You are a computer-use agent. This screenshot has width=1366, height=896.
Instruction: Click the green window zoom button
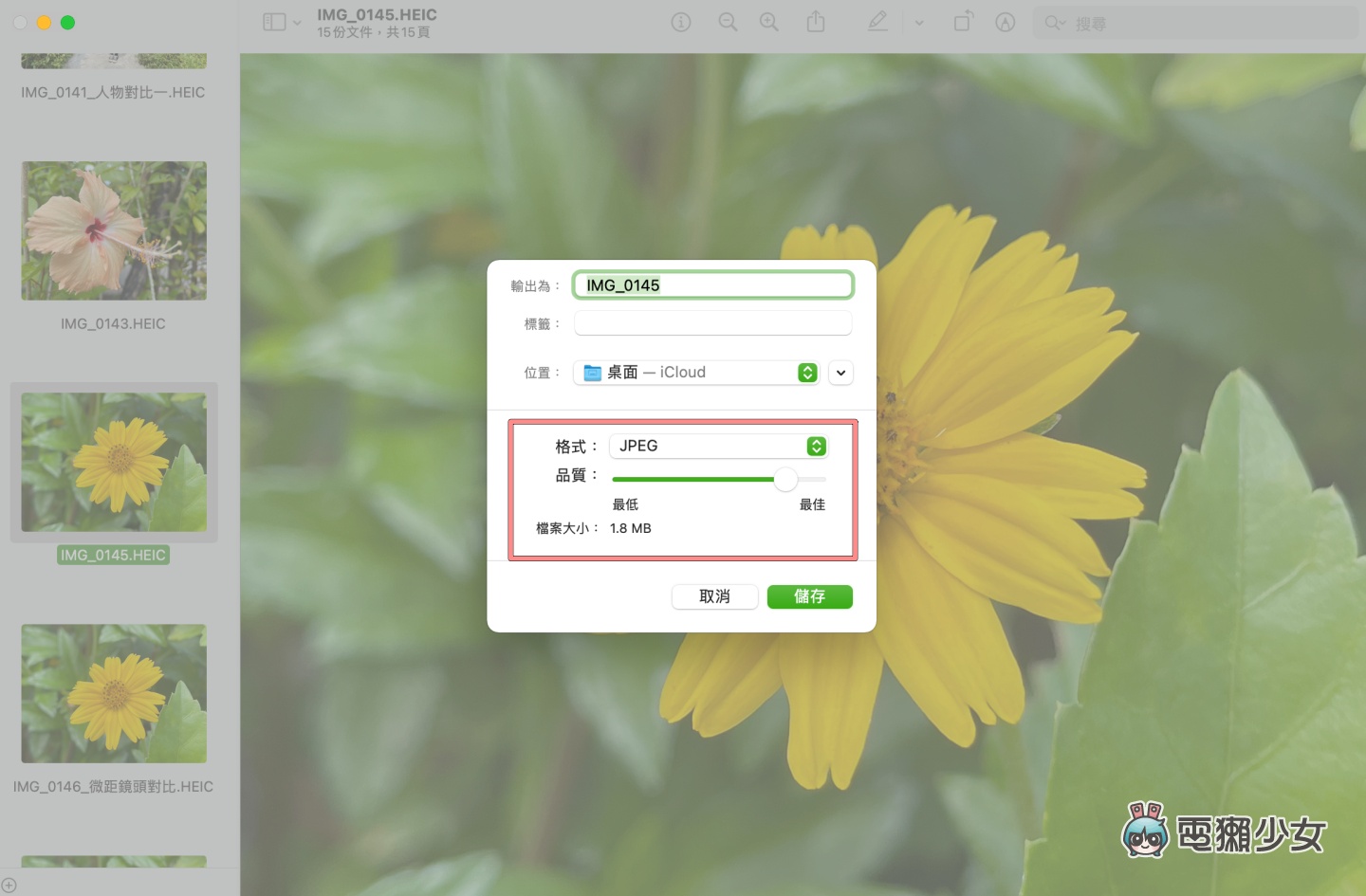pos(67,22)
